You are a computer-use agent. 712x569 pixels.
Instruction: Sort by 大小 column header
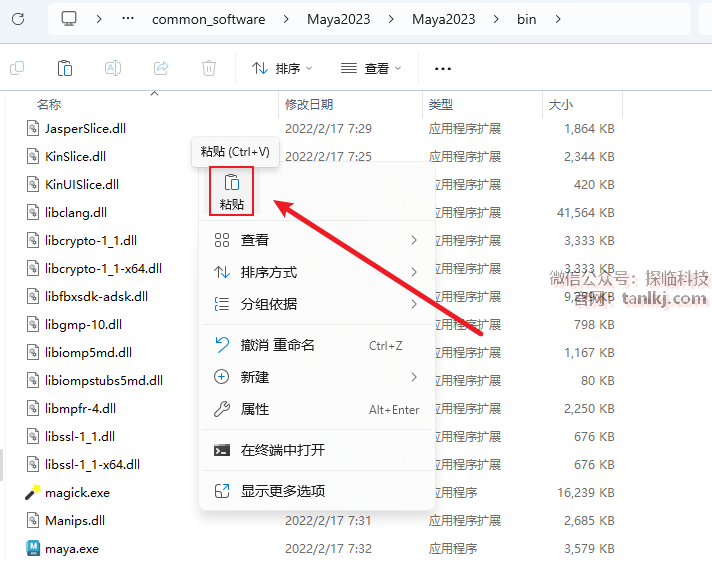point(561,105)
